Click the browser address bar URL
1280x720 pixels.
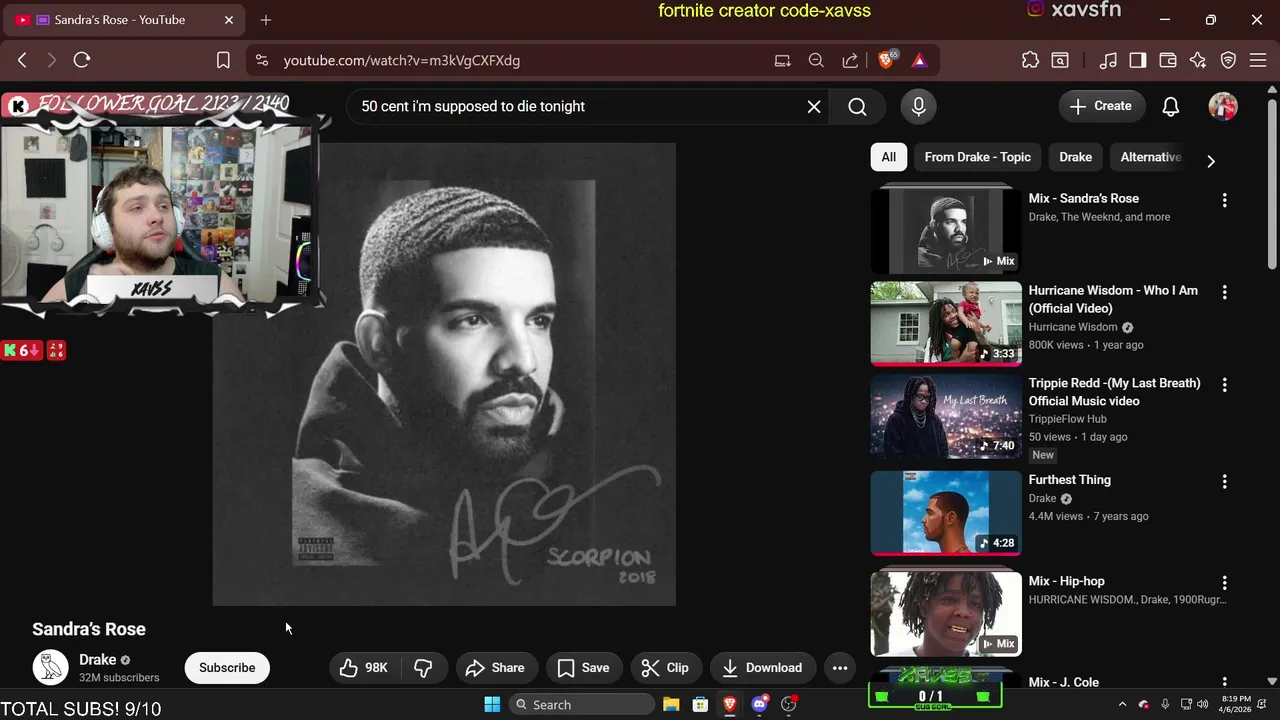pyautogui.click(x=401, y=60)
